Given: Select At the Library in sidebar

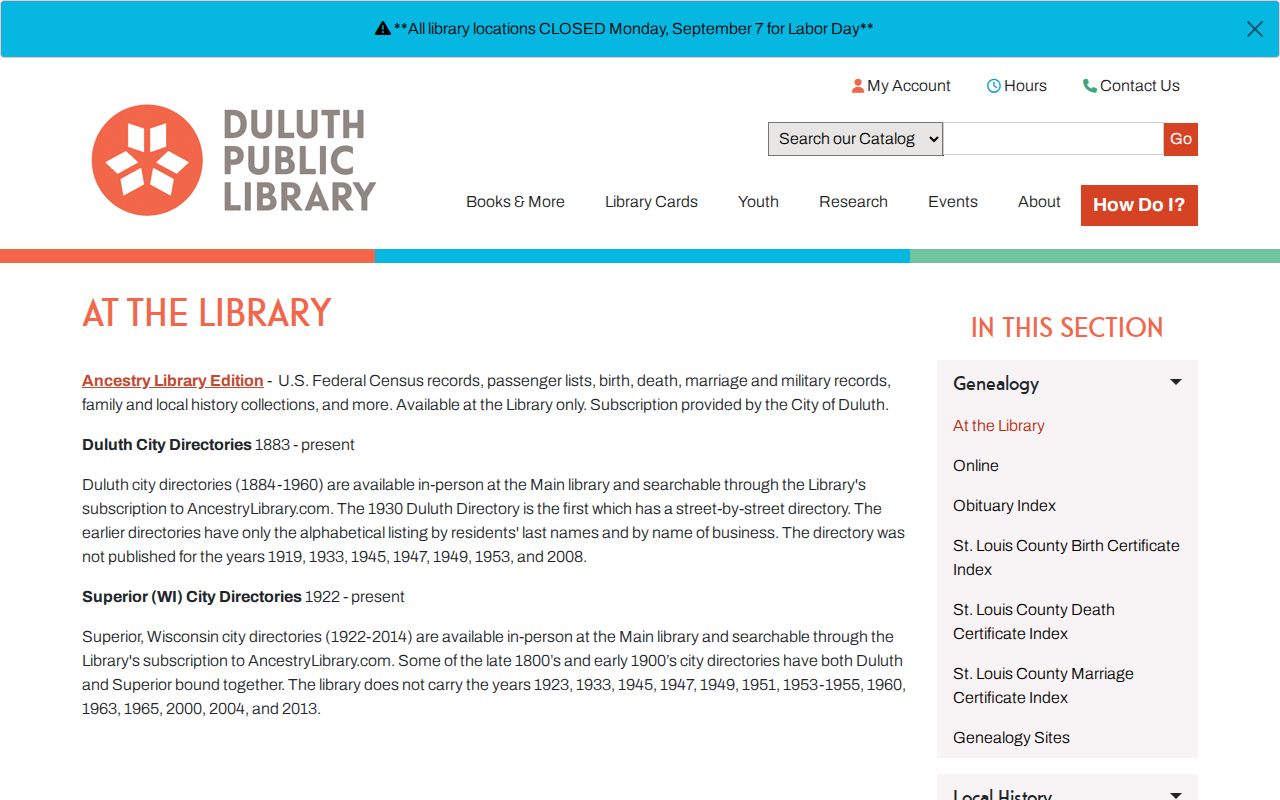Looking at the screenshot, I should 998,426.
